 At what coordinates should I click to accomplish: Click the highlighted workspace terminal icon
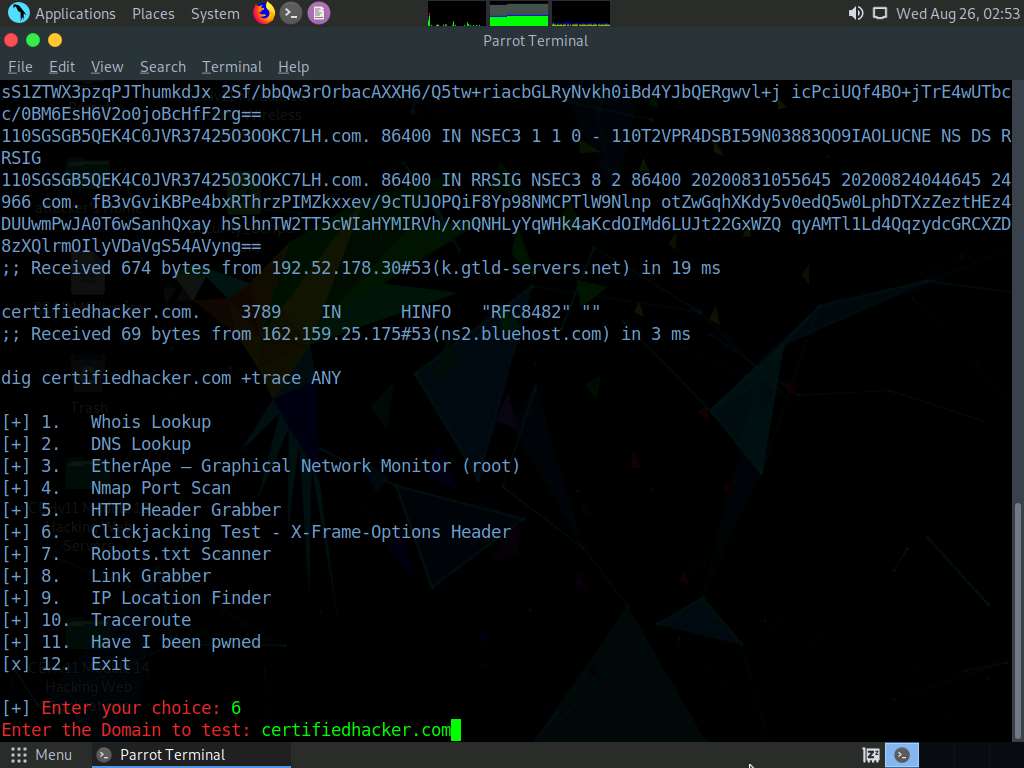(902, 755)
